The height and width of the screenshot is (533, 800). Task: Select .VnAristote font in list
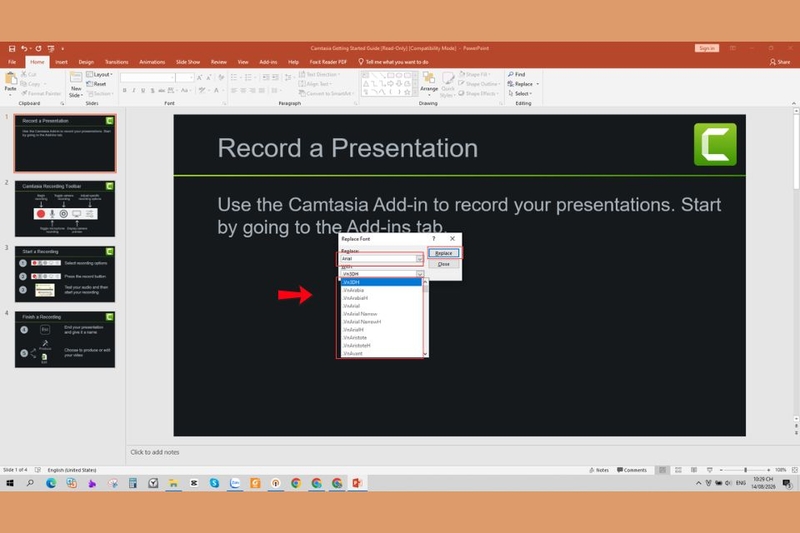click(382, 338)
